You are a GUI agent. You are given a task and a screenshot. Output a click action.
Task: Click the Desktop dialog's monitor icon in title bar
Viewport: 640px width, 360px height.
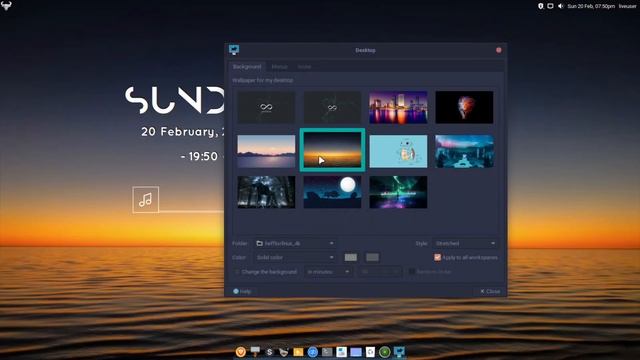(234, 50)
